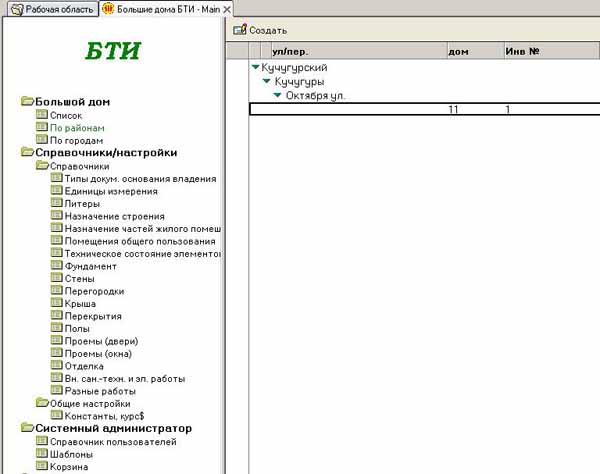Switch to the Рабочая область tab
This screenshot has height=474, width=600.
coord(53,9)
